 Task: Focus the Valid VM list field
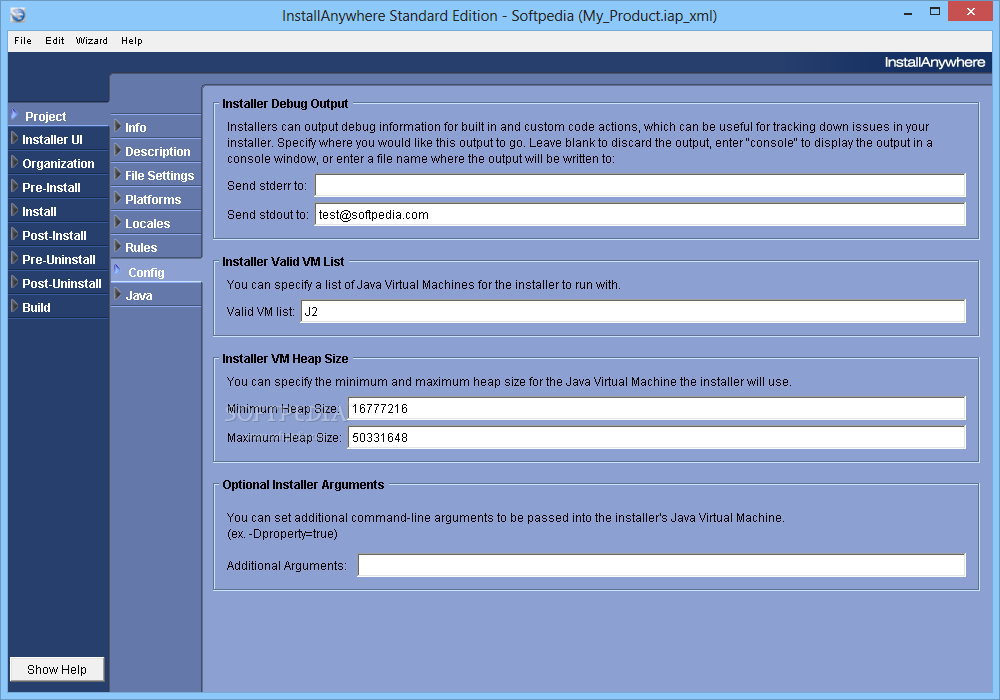(x=633, y=312)
